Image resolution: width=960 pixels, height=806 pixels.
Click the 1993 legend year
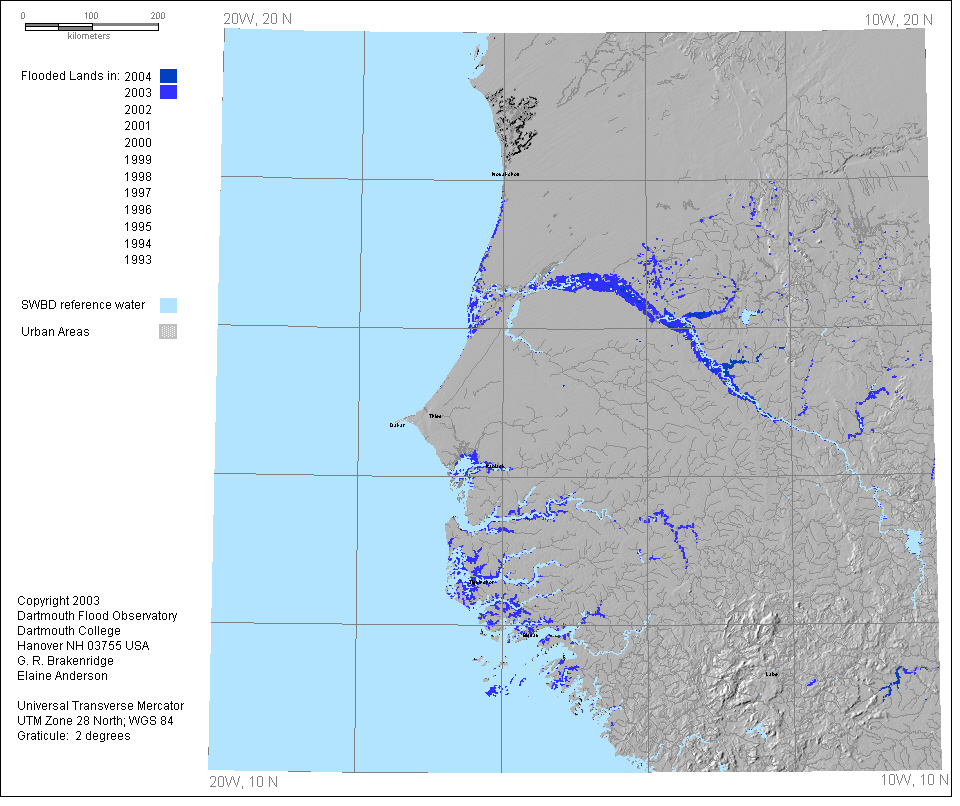click(138, 261)
